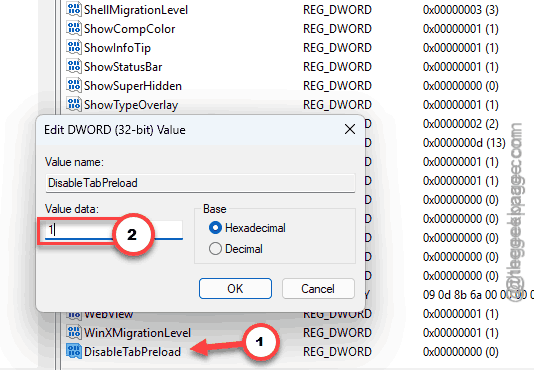Image resolution: width=534 pixels, height=370 pixels.
Task: Click the Value name field
Action: [x=200, y=183]
